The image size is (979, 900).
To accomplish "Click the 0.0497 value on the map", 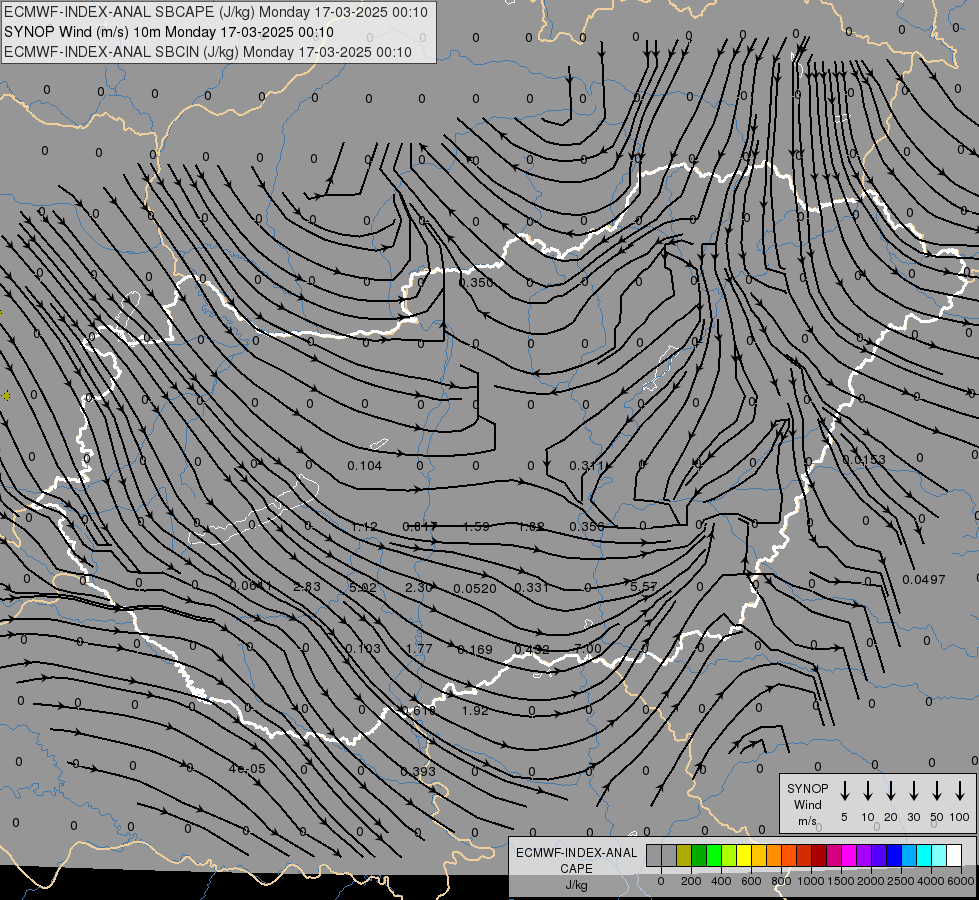I will 924,580.
